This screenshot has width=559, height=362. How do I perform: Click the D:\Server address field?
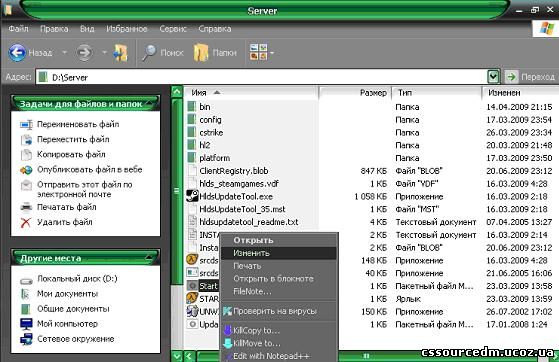tap(262, 77)
